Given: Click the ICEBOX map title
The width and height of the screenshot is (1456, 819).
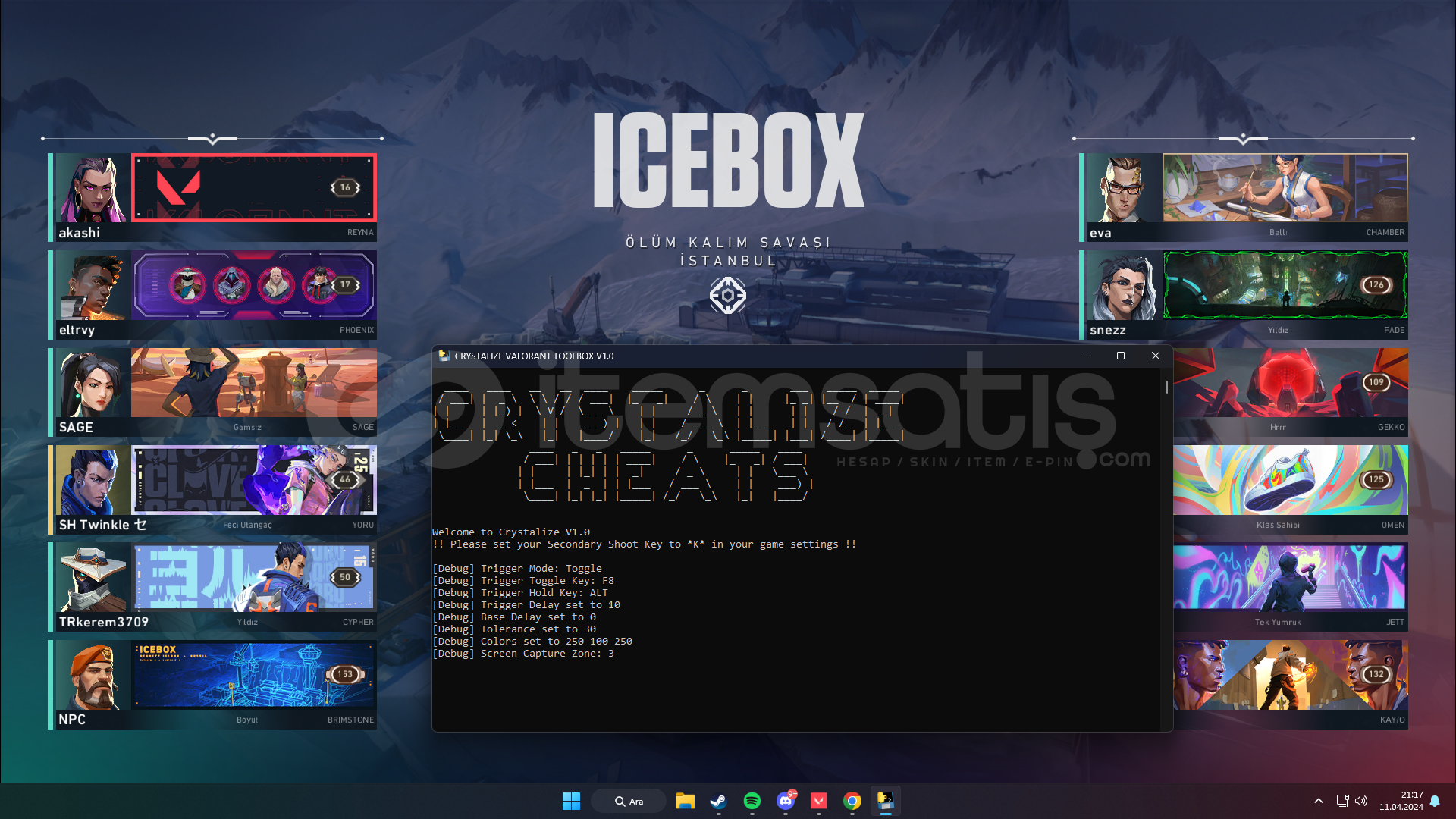Looking at the screenshot, I should click(728, 160).
